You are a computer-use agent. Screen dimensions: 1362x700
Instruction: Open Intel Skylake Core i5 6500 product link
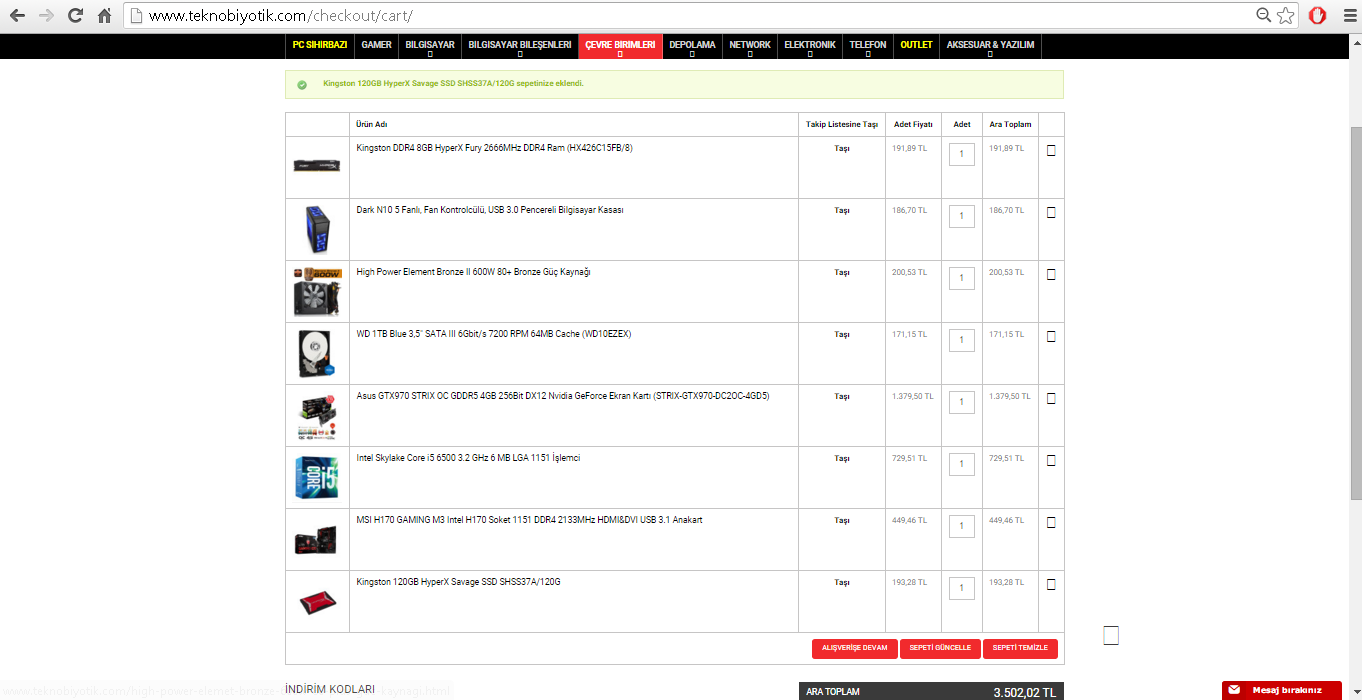point(468,458)
